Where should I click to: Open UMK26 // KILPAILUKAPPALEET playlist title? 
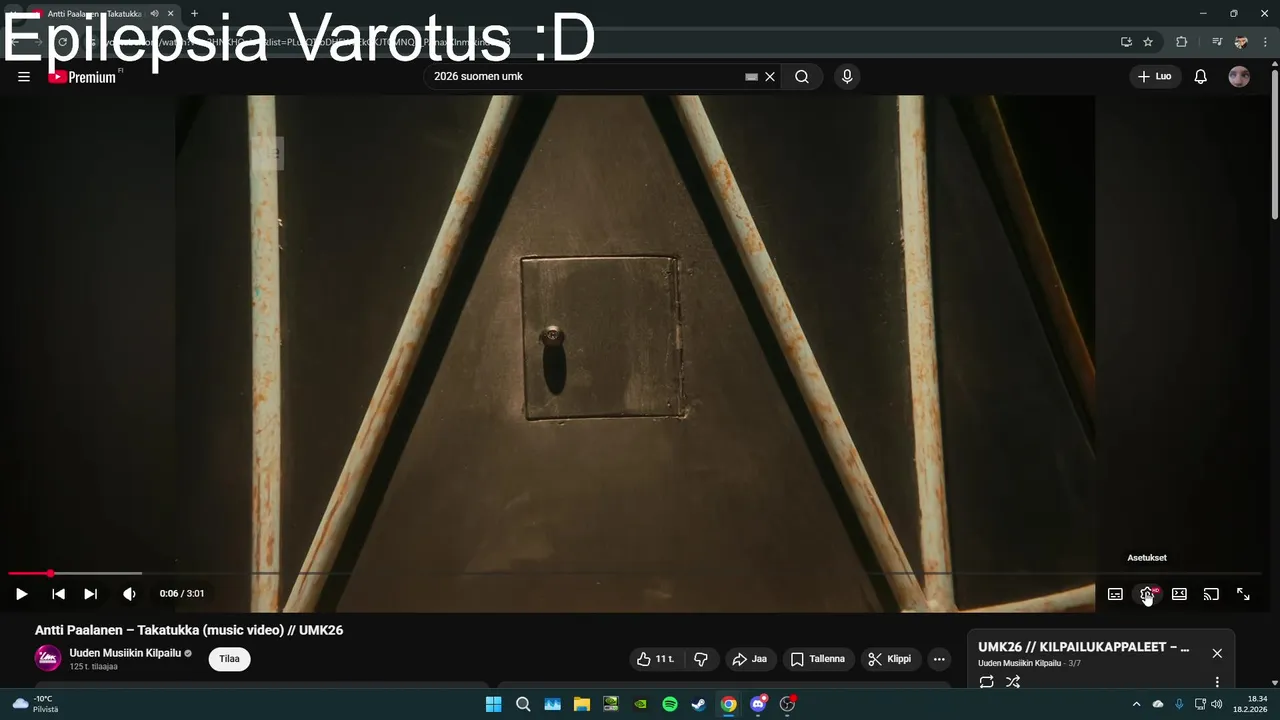pyautogui.click(x=1084, y=647)
